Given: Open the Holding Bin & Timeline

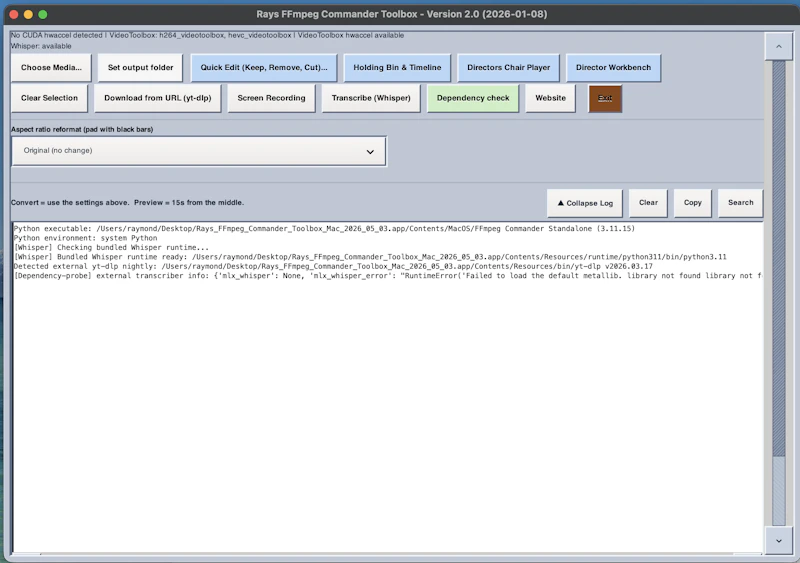Looking at the screenshot, I should (397, 67).
